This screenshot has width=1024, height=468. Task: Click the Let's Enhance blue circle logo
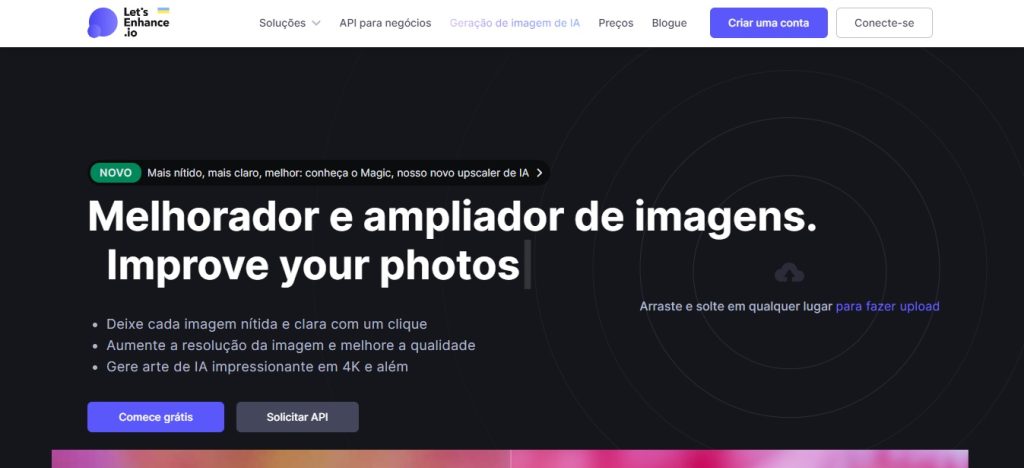(102, 22)
